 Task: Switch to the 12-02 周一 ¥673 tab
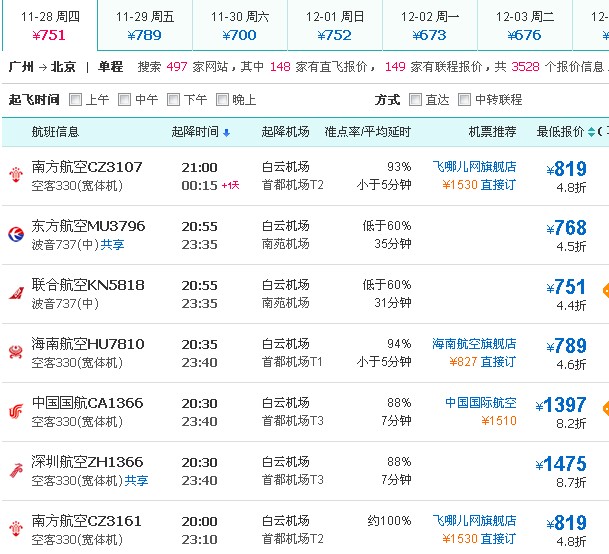pos(430,25)
